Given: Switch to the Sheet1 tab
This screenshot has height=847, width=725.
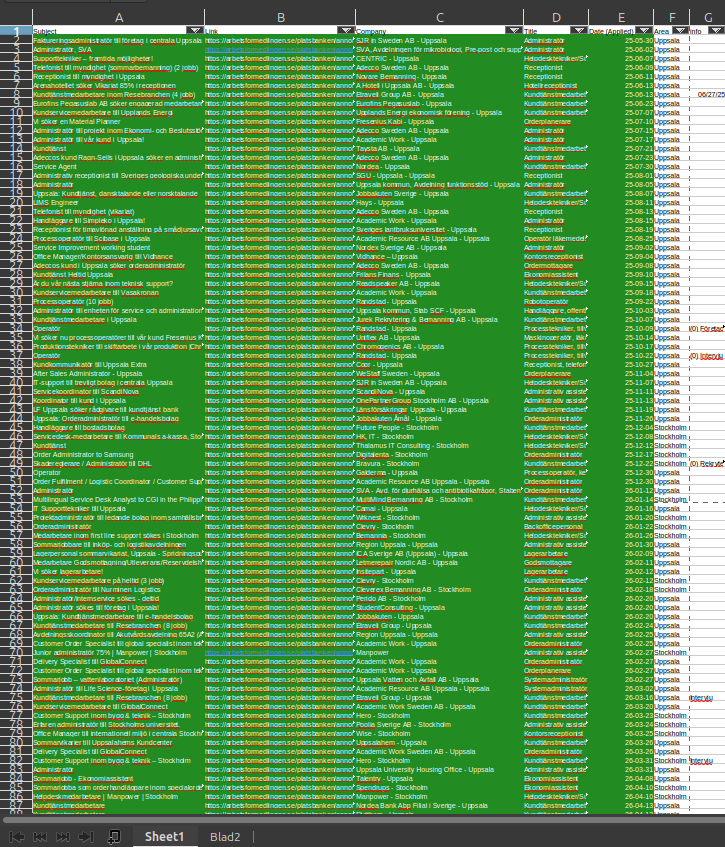Looking at the screenshot, I should pos(164,837).
